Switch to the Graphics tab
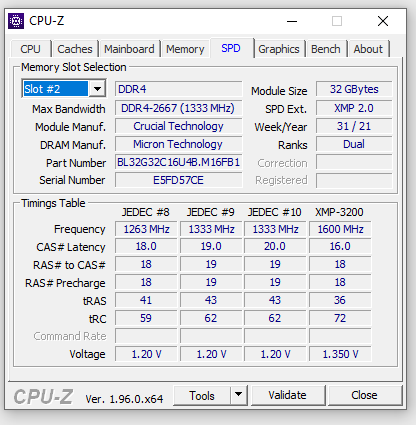Viewport: 416px width, 425px height. point(279,49)
